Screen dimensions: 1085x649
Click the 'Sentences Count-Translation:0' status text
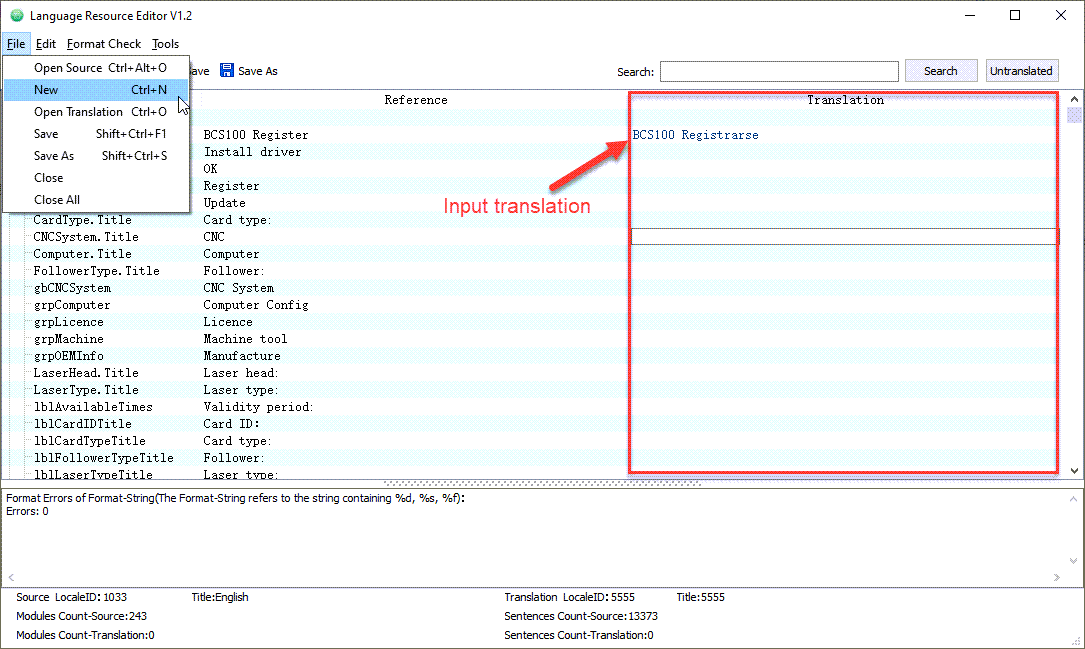tap(578, 635)
